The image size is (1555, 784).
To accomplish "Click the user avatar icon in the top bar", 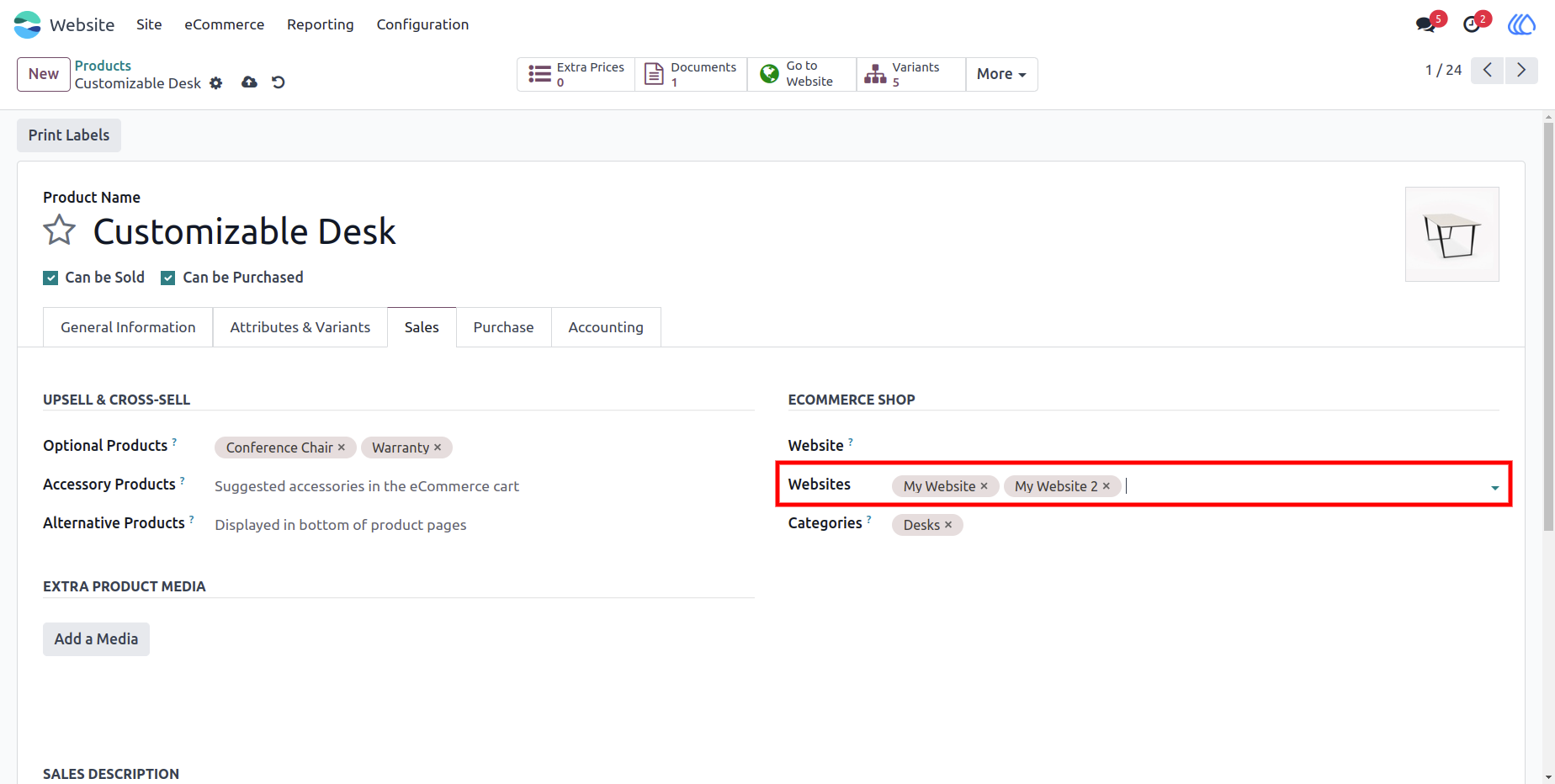I will pos(1521,24).
